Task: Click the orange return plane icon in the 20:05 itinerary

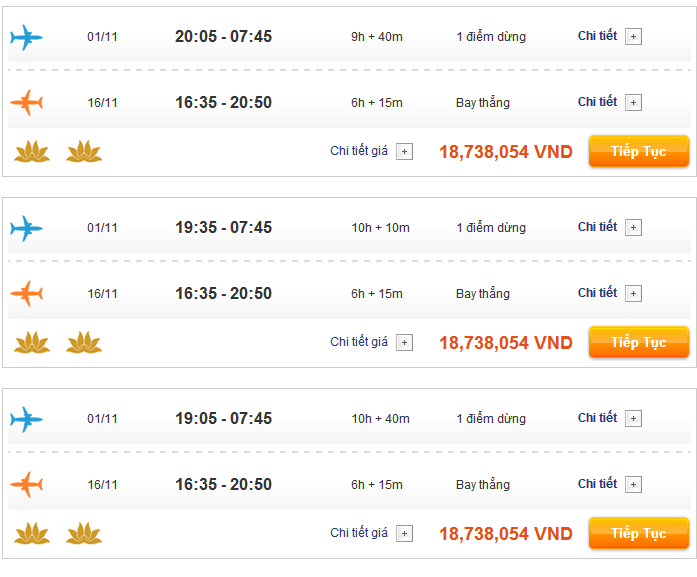Action: pyautogui.click(x=26, y=103)
